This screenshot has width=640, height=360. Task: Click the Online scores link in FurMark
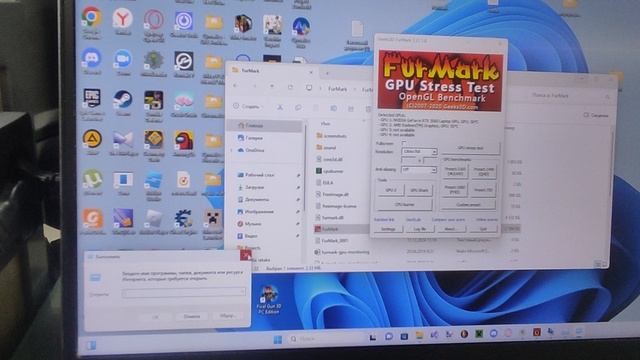point(486,220)
